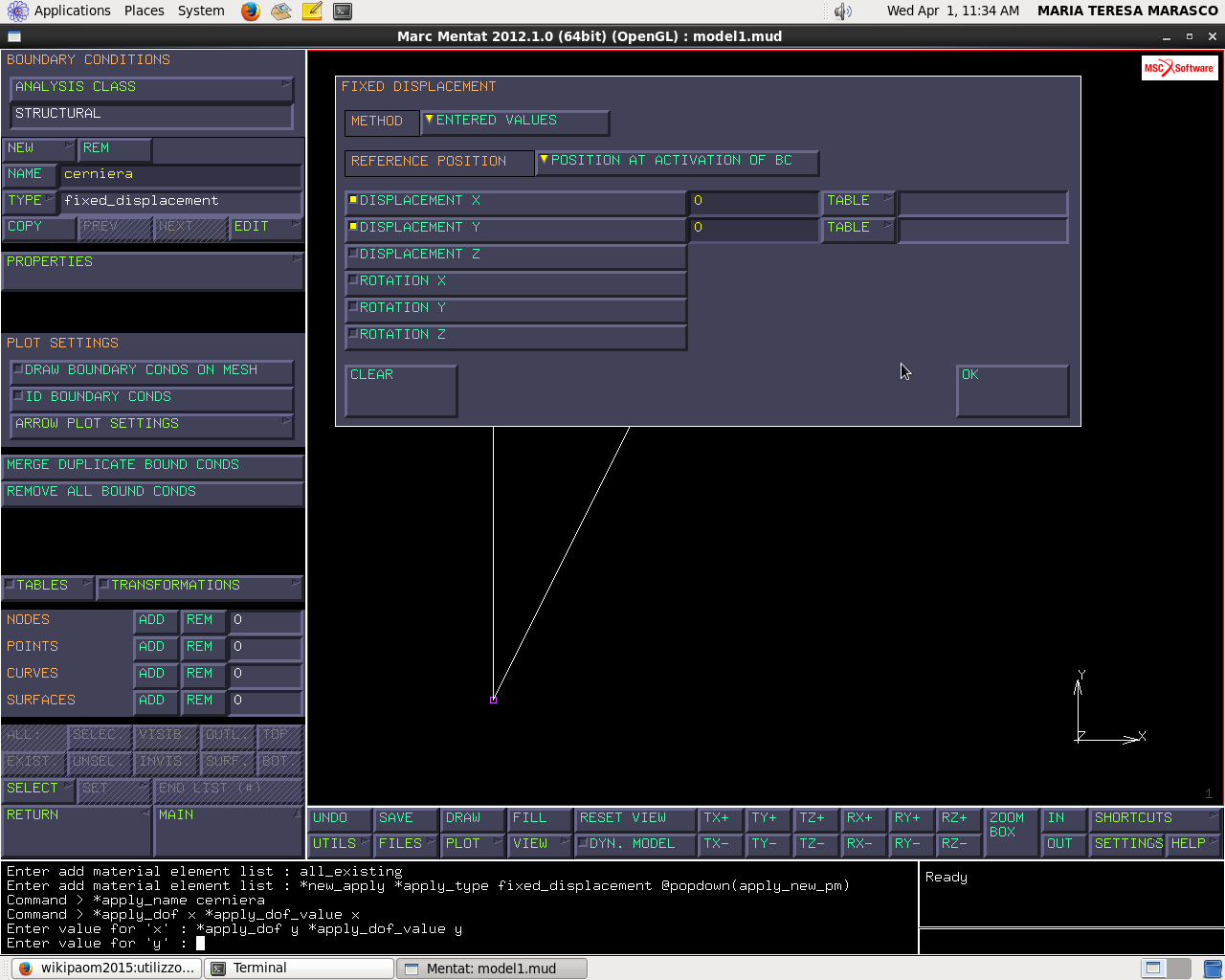Zoom IN on the model
Image resolution: width=1225 pixels, height=980 pixels.
(1064, 818)
